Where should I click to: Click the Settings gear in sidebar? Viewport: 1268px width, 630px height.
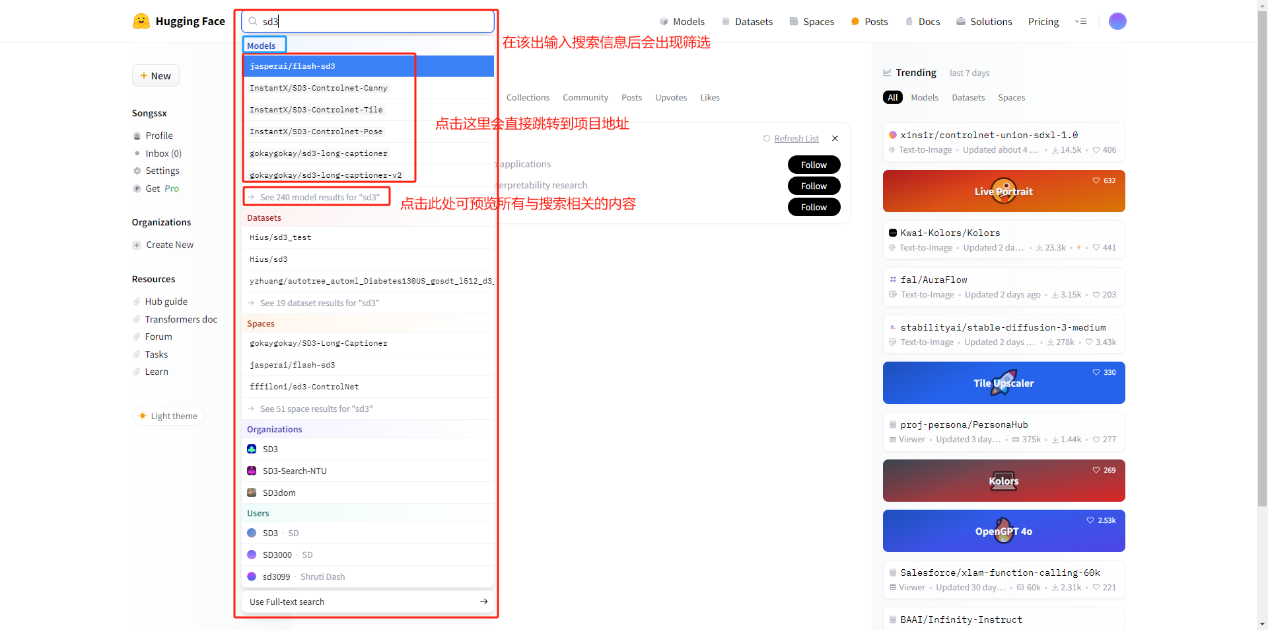(137, 171)
